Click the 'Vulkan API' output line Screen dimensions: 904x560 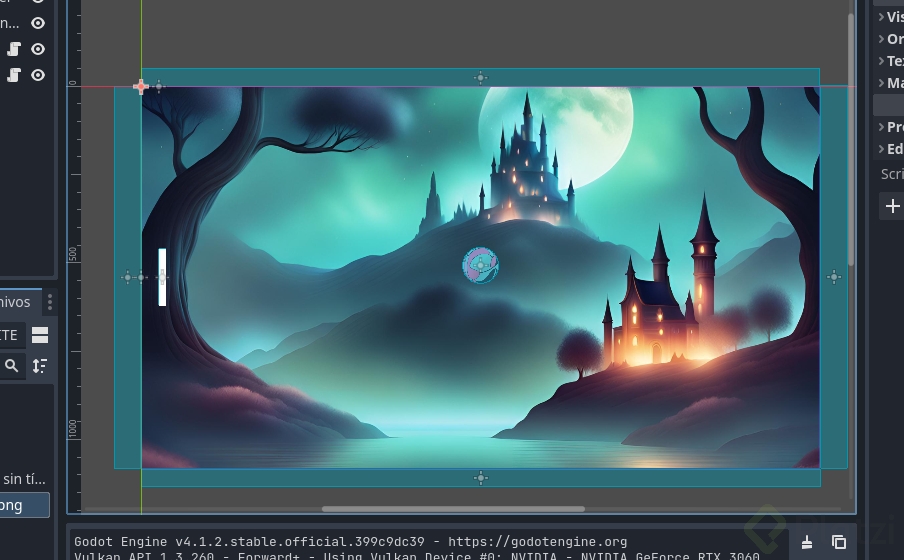[x=417, y=556]
